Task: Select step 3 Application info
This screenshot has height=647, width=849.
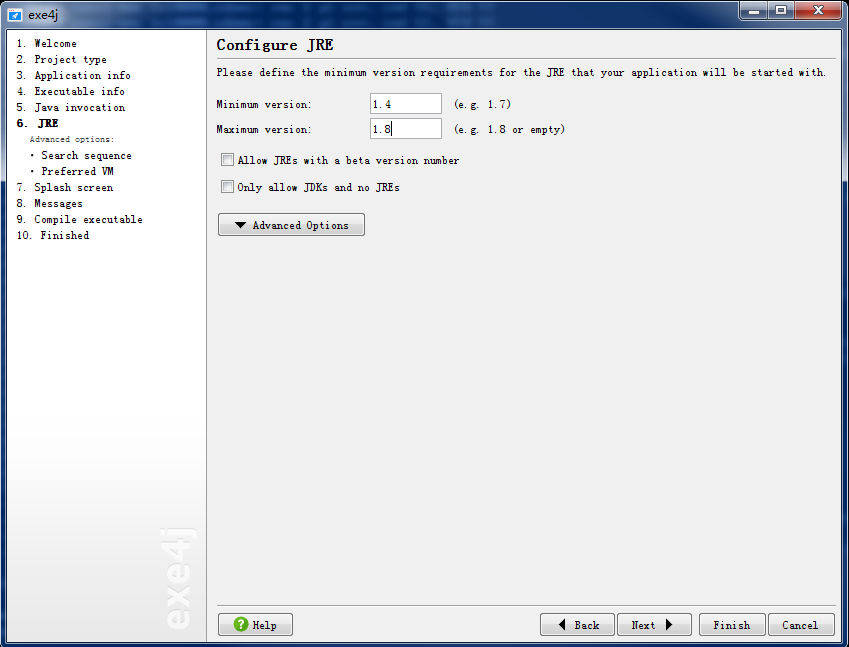Action: click(x=74, y=75)
